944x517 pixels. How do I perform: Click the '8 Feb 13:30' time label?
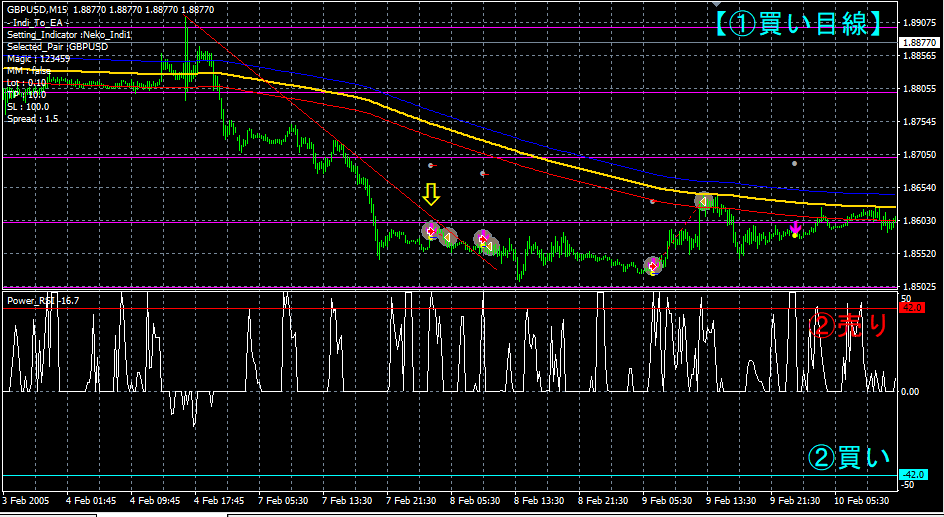pyautogui.click(x=540, y=501)
